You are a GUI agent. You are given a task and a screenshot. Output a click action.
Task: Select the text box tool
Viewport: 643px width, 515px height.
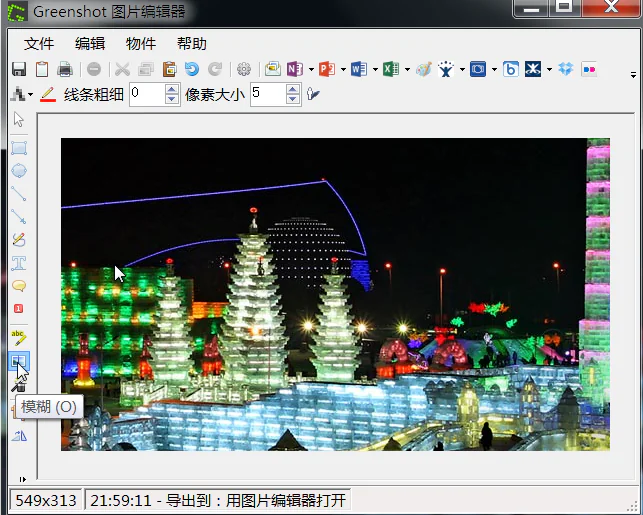point(19,263)
